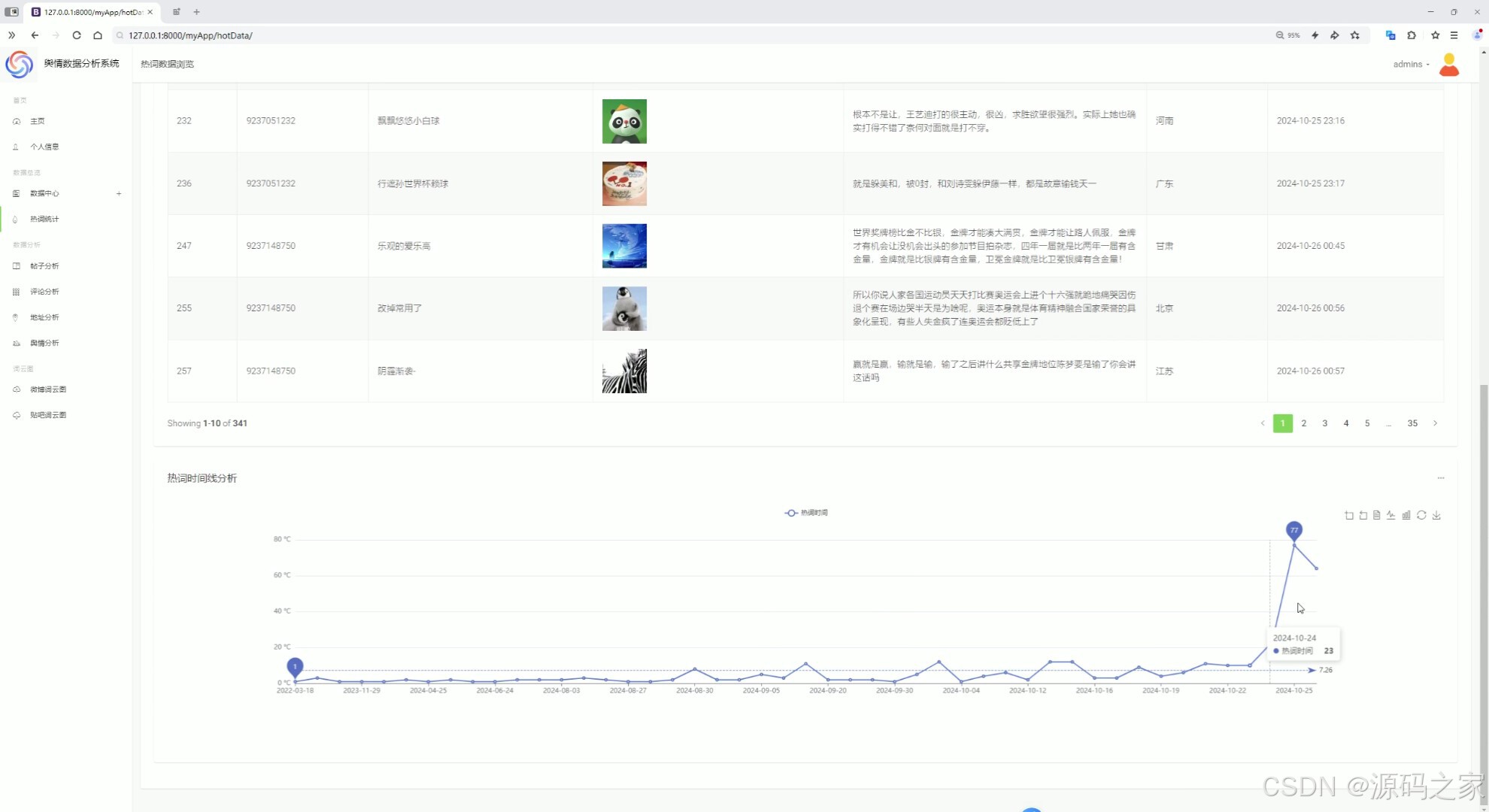This screenshot has width=1489, height=812.
Task: Go to pagination page 2
Action: click(1304, 423)
